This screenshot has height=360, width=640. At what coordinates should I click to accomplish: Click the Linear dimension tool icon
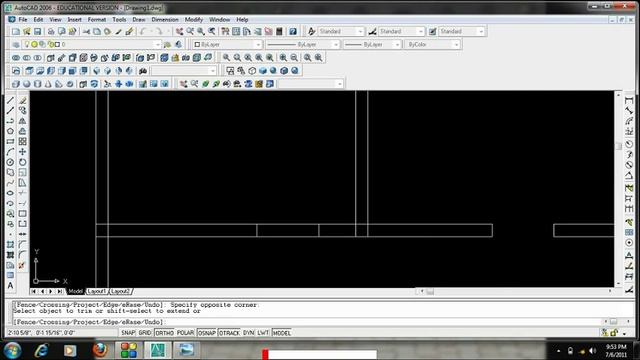coord(629,100)
